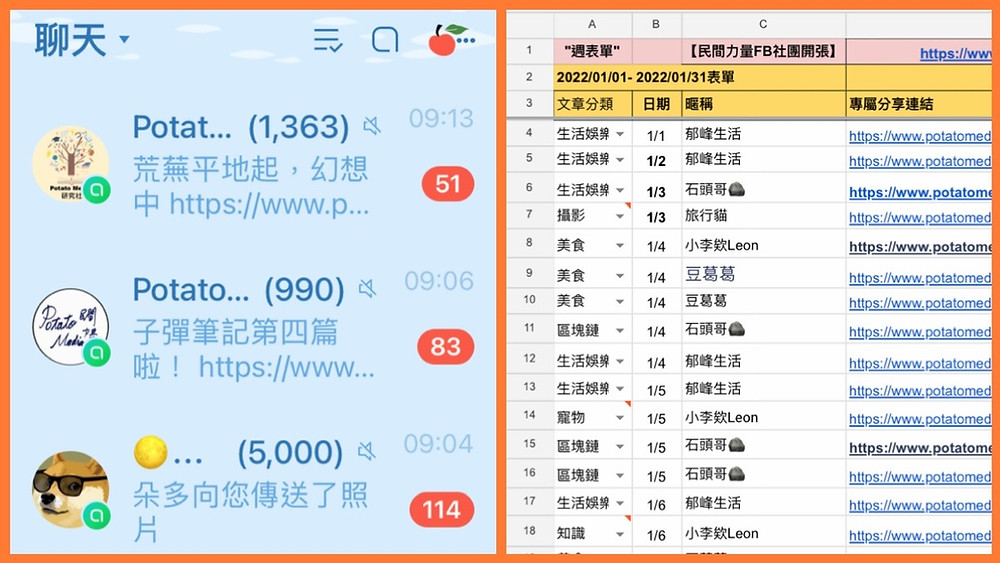Select spreadsheet column B header
The height and width of the screenshot is (563, 1000).
[656, 24]
